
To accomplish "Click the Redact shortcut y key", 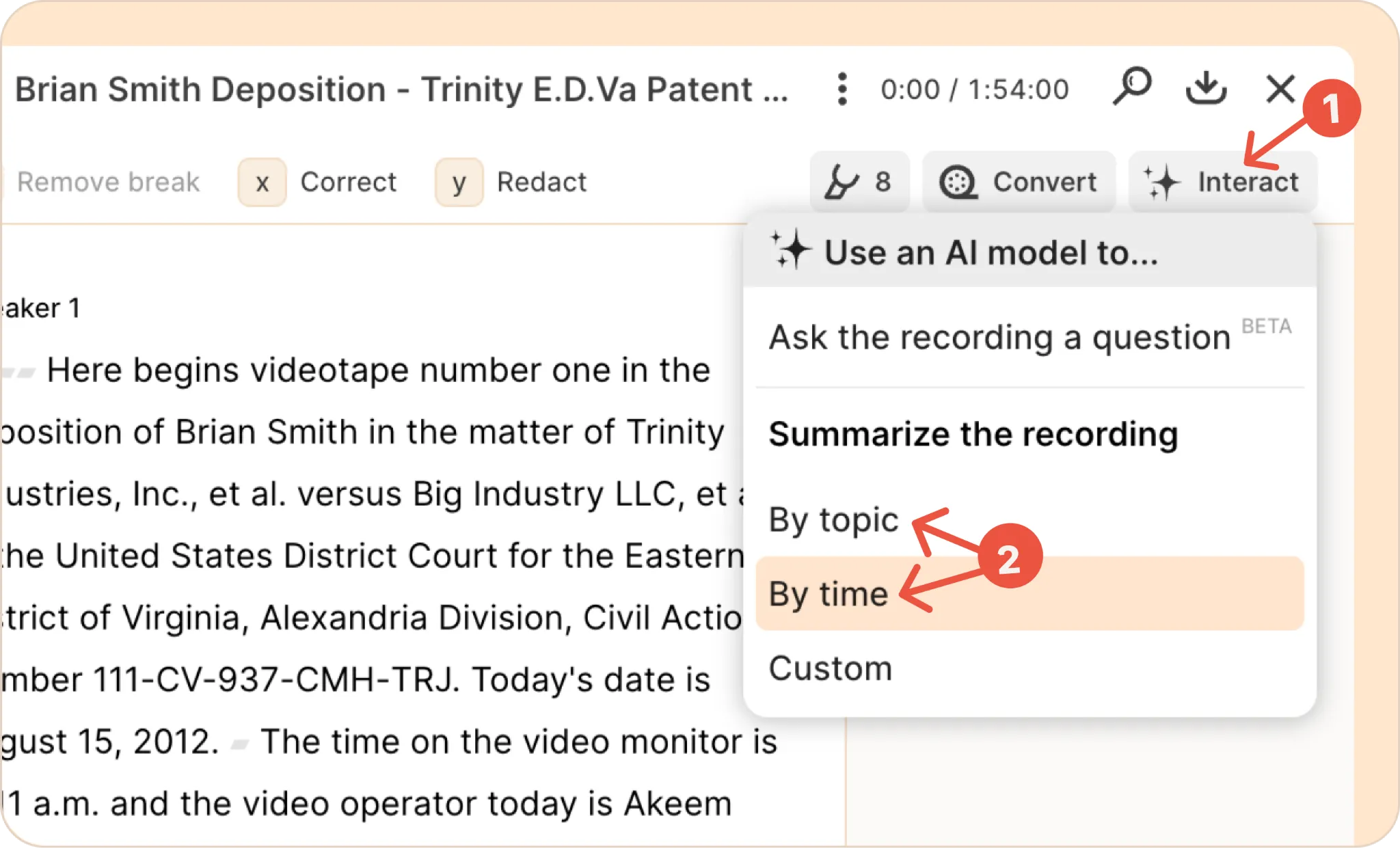I will click(459, 182).
